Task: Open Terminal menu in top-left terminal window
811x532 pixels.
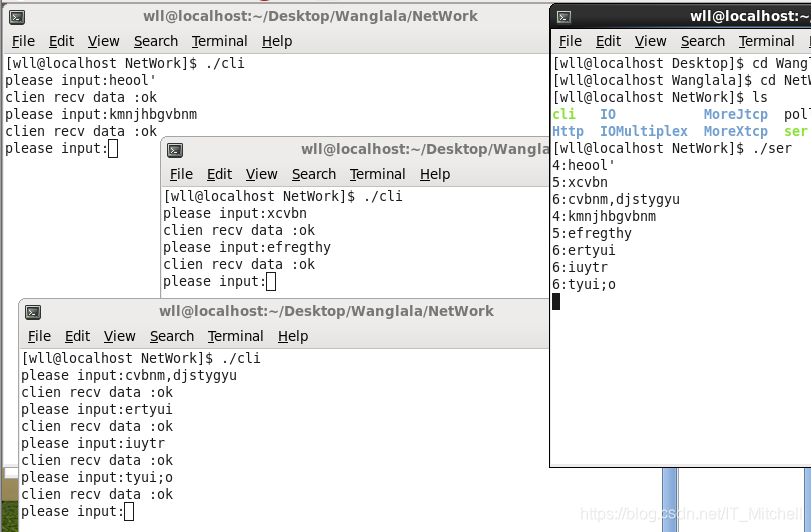Action: (219, 41)
